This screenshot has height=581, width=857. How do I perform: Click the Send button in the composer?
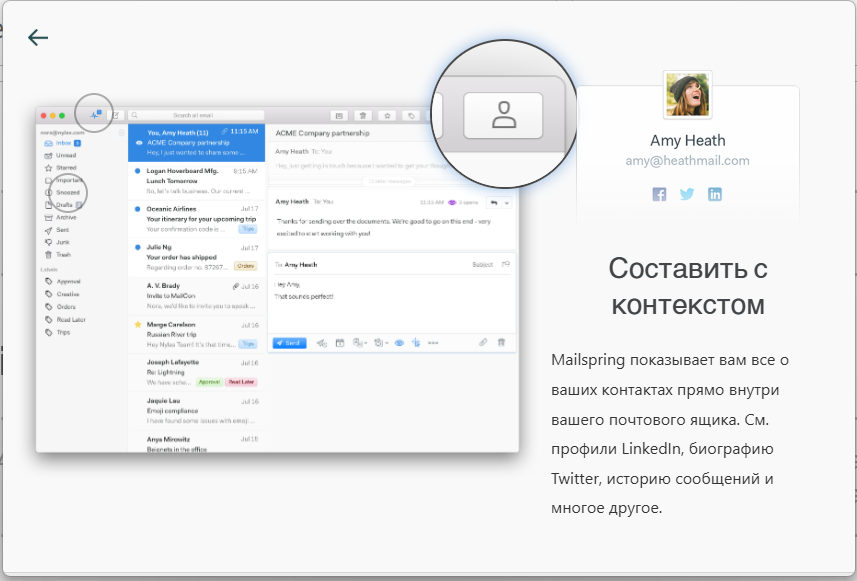(x=289, y=343)
